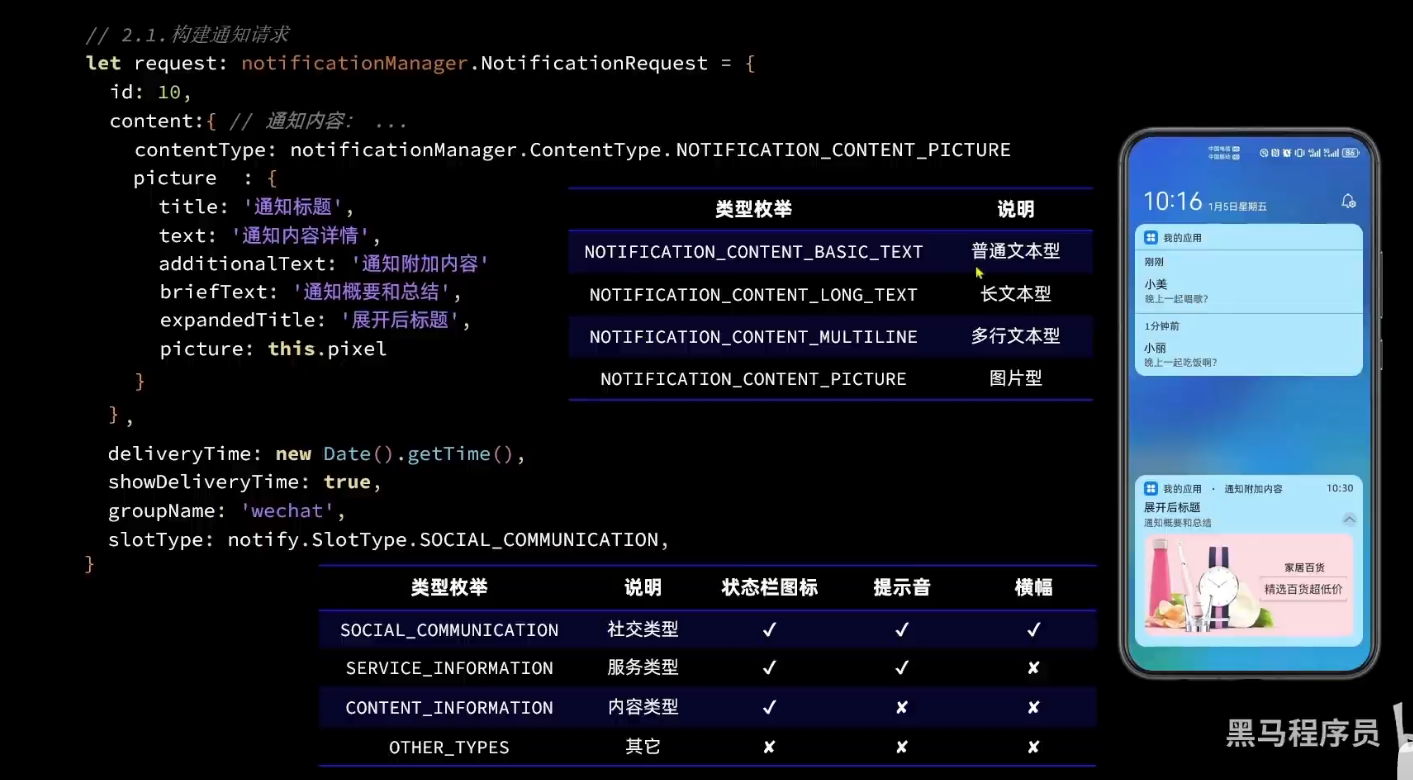Tap the 10:16 clock on phone

(1172, 202)
